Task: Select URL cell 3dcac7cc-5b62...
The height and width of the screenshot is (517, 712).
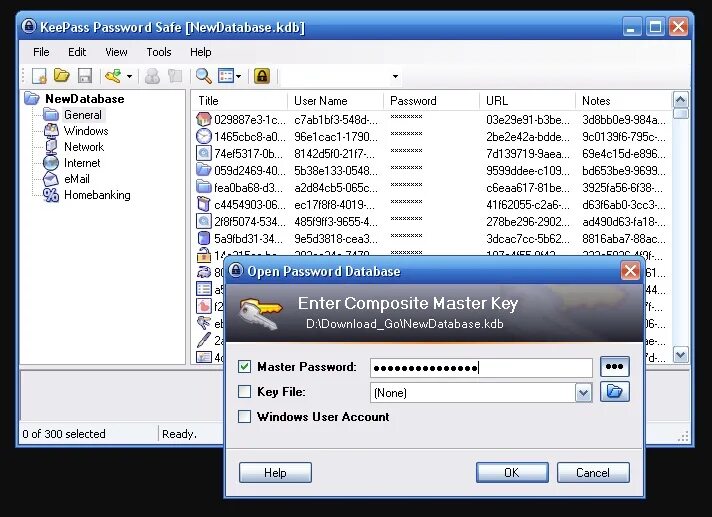Action: 528,239
